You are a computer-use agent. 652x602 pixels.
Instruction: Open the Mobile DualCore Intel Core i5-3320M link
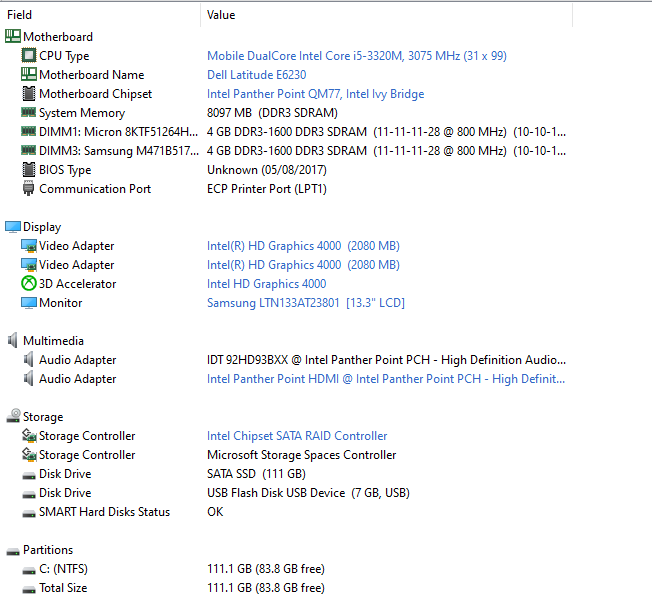pyautogui.click(x=357, y=56)
